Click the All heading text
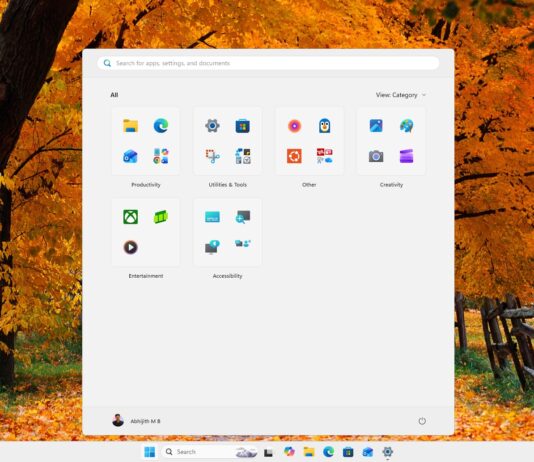This screenshot has height=462, width=534. [x=114, y=95]
